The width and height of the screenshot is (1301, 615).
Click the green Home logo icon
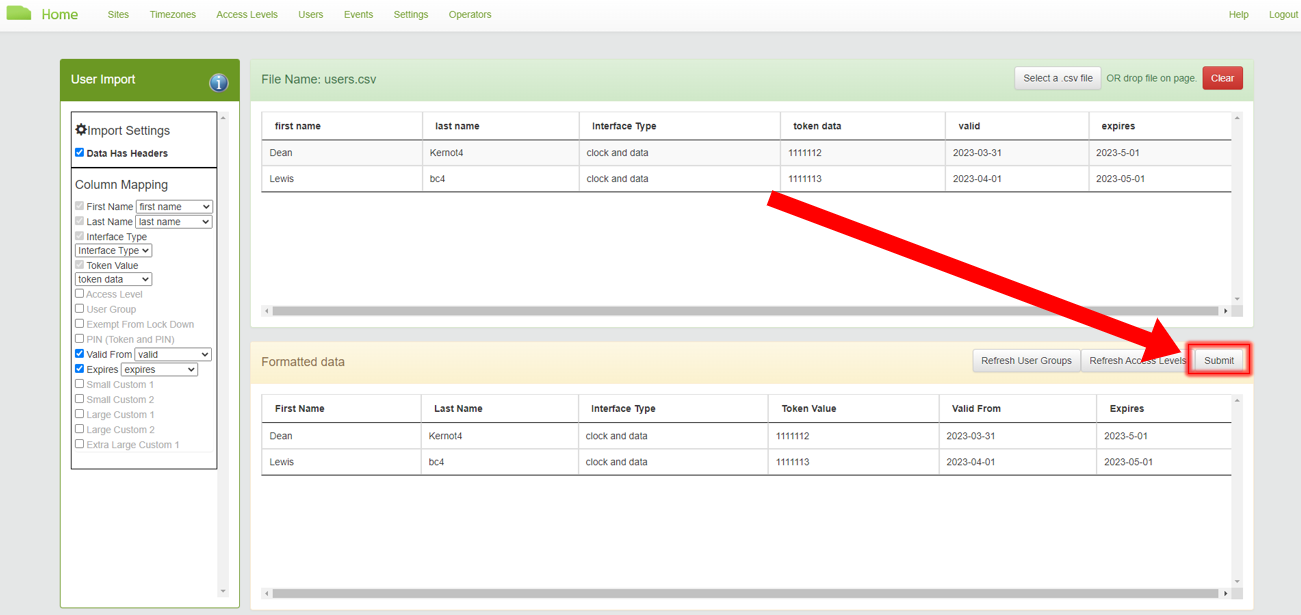pyautogui.click(x=19, y=14)
